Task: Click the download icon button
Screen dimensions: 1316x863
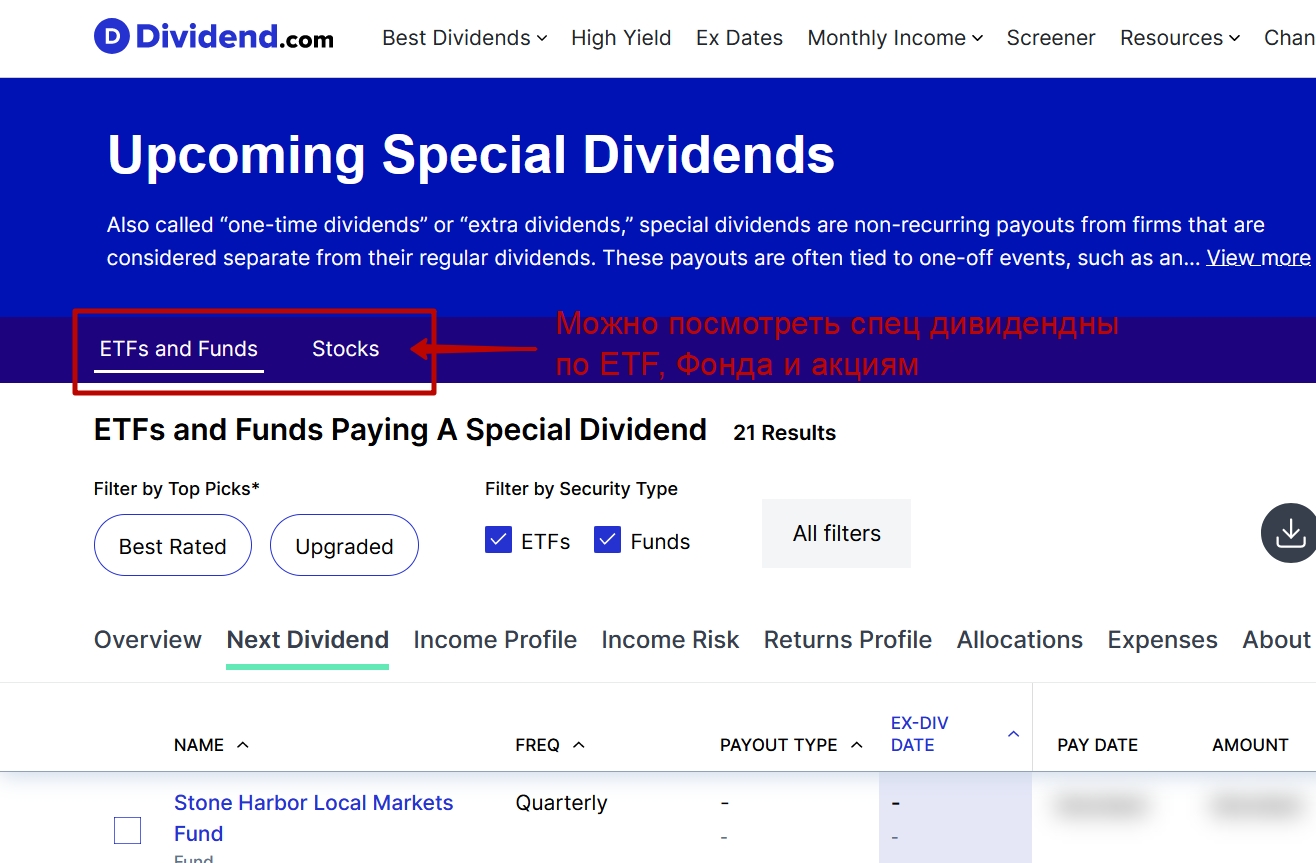Action: click(1290, 533)
